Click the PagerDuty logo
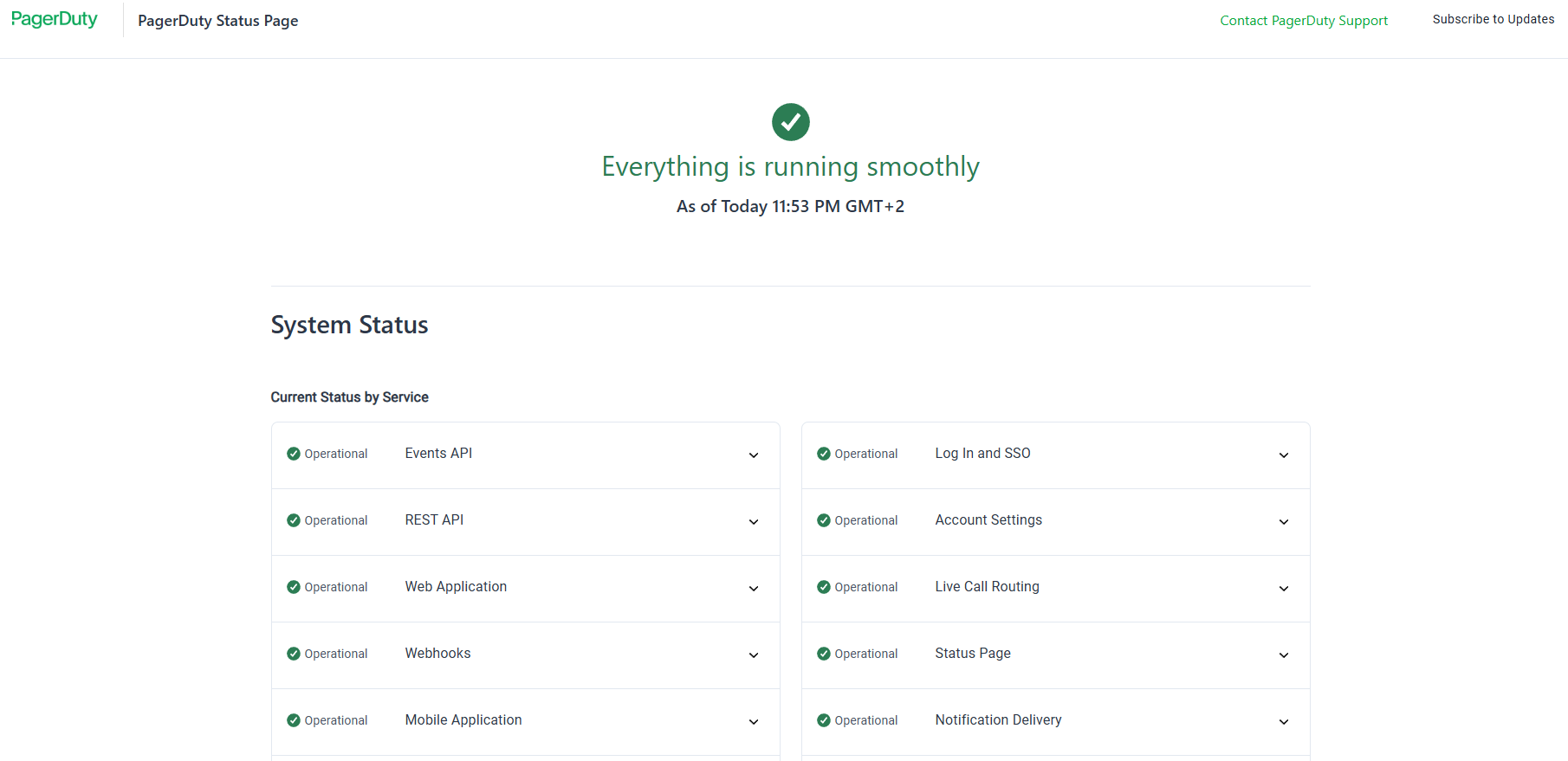Viewport: 1568px width, 761px height. [x=54, y=19]
